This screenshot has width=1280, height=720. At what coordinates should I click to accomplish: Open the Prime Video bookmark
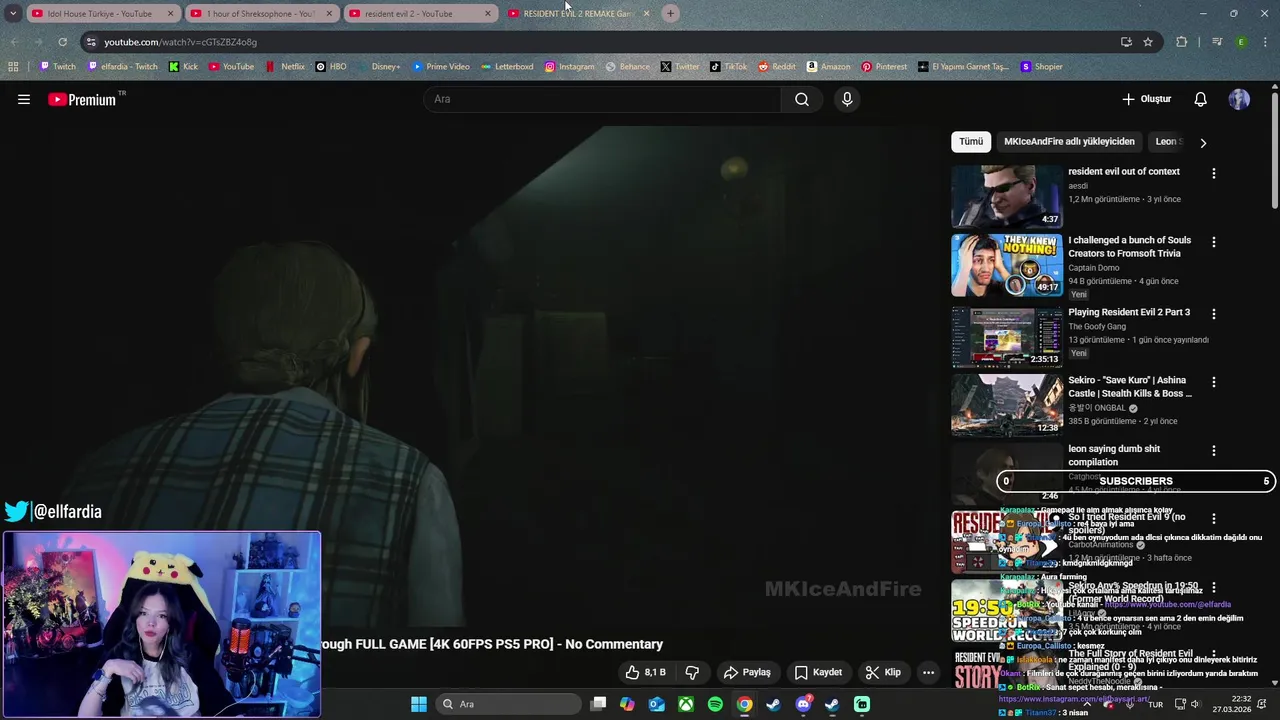click(x=440, y=67)
